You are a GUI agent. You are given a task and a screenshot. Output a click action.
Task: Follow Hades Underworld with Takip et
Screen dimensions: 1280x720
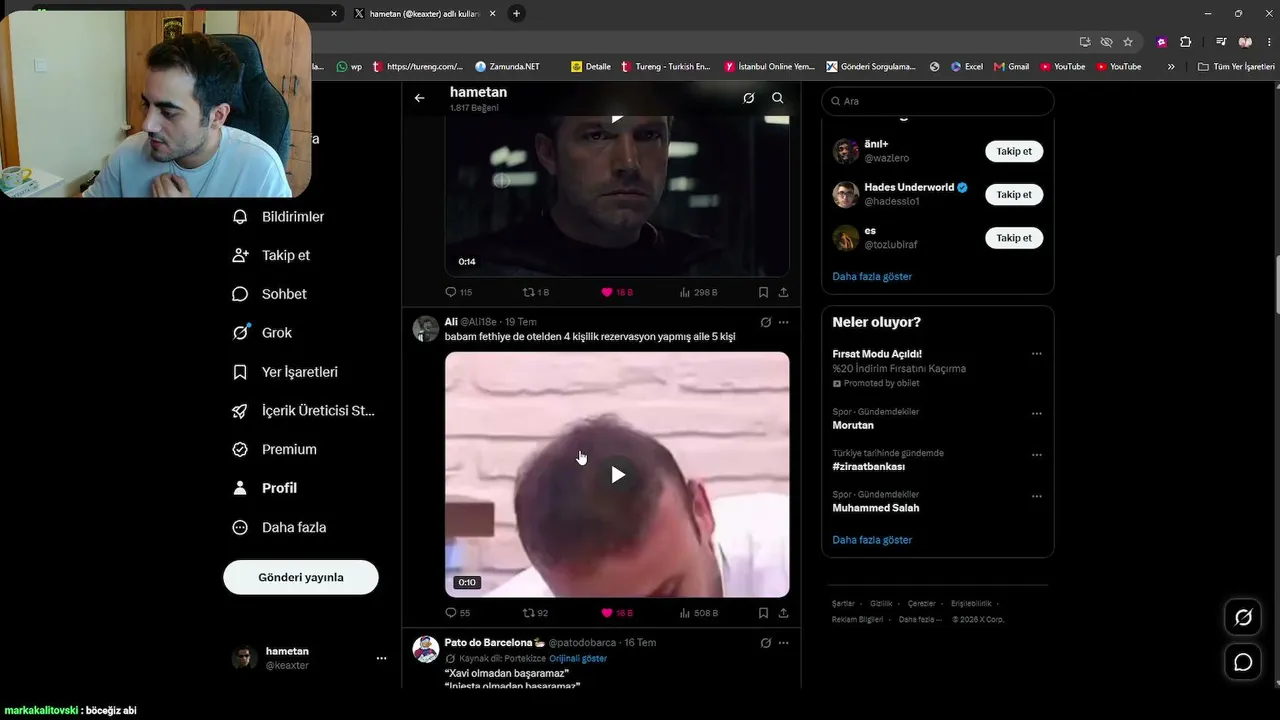tap(1014, 194)
